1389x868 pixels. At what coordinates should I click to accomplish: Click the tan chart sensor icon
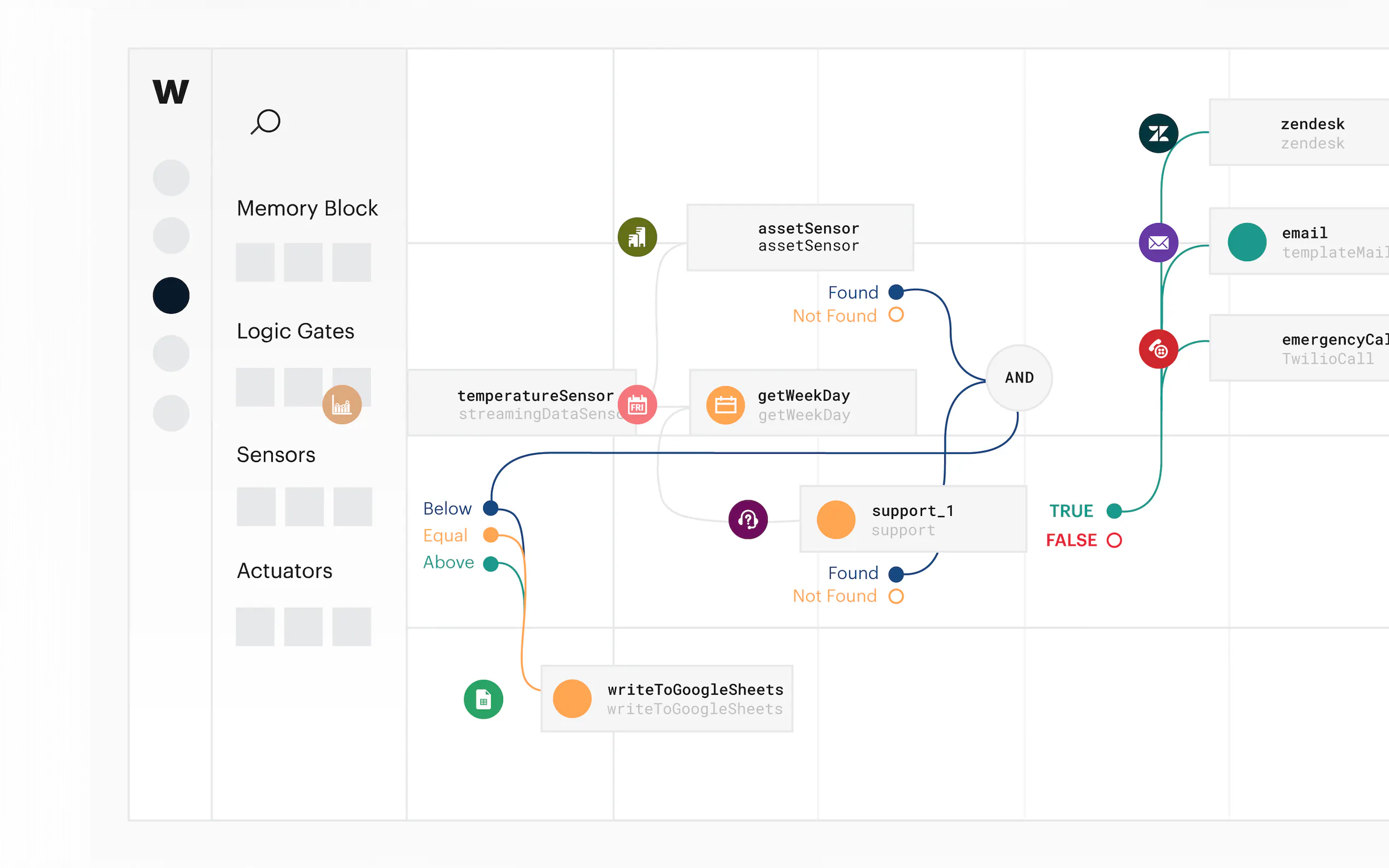[x=342, y=405]
